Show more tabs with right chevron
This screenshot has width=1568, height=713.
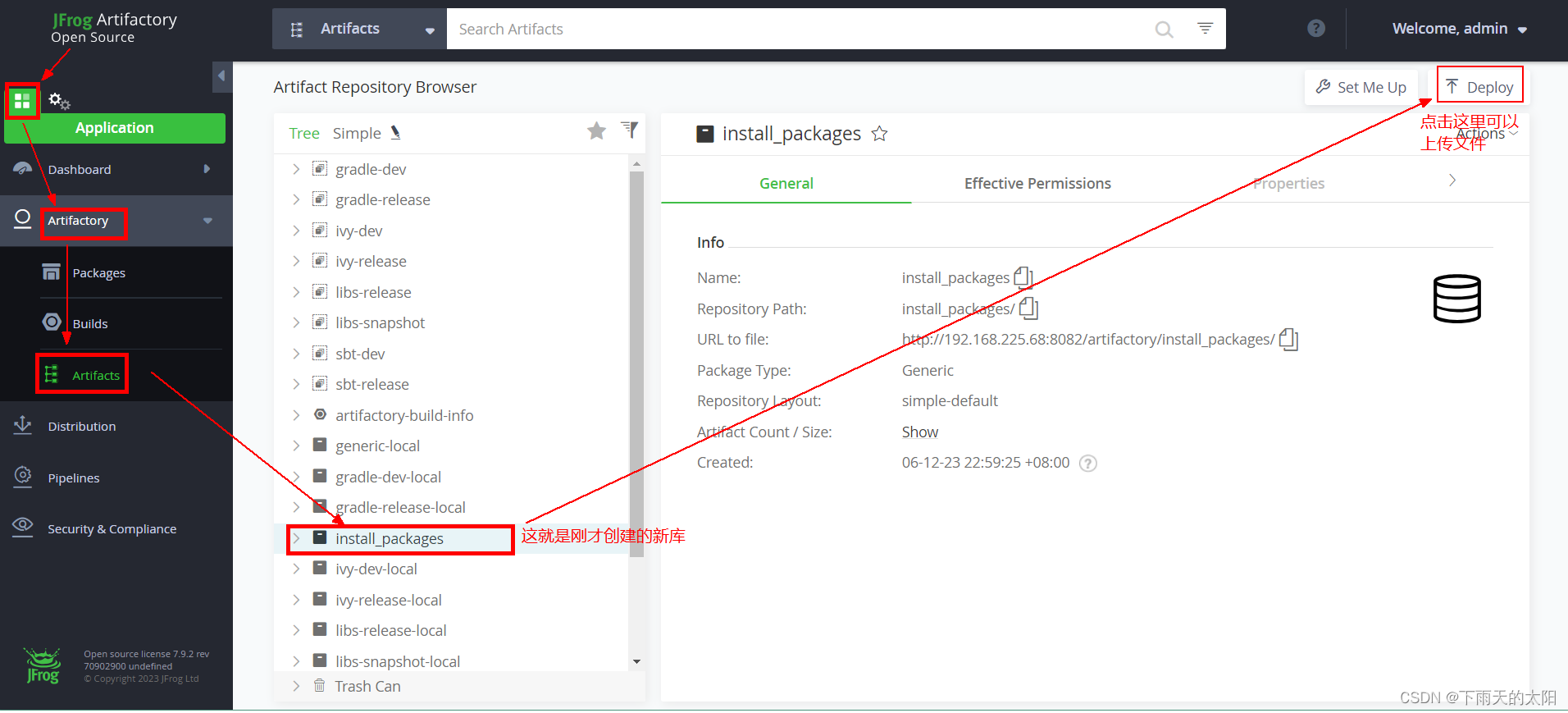[1452, 181]
